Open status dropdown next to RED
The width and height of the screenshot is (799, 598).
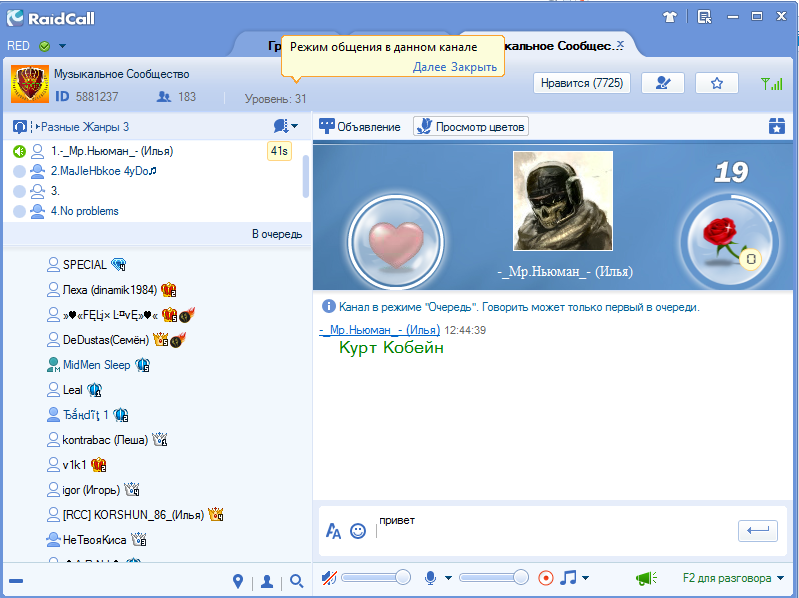coord(62,46)
